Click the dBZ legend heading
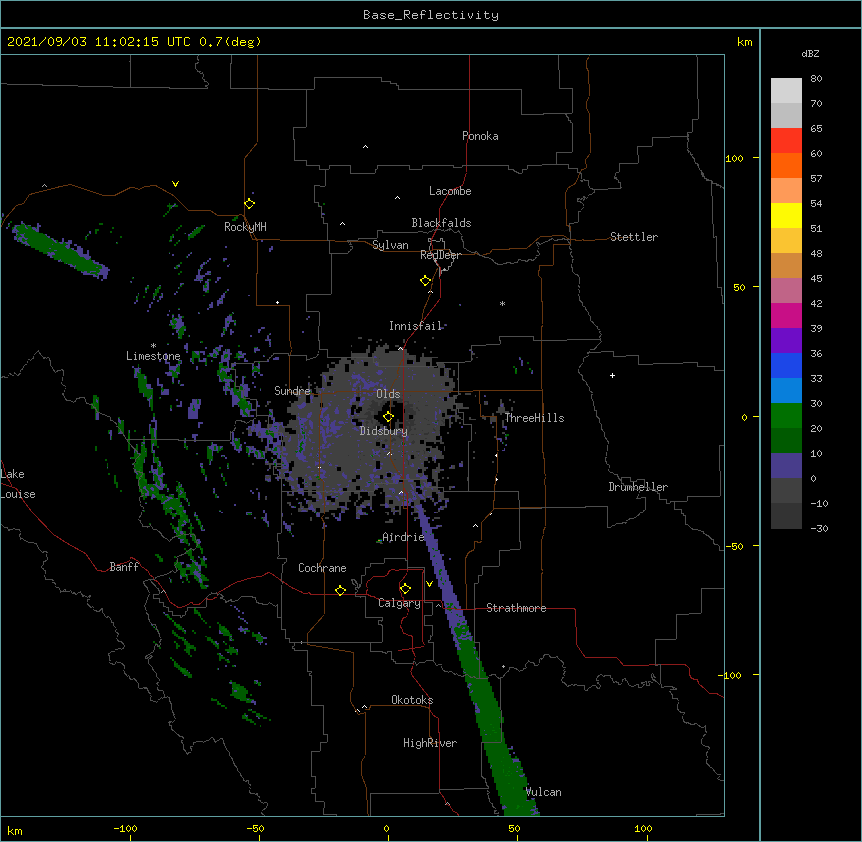The image size is (862, 842). 810,53
